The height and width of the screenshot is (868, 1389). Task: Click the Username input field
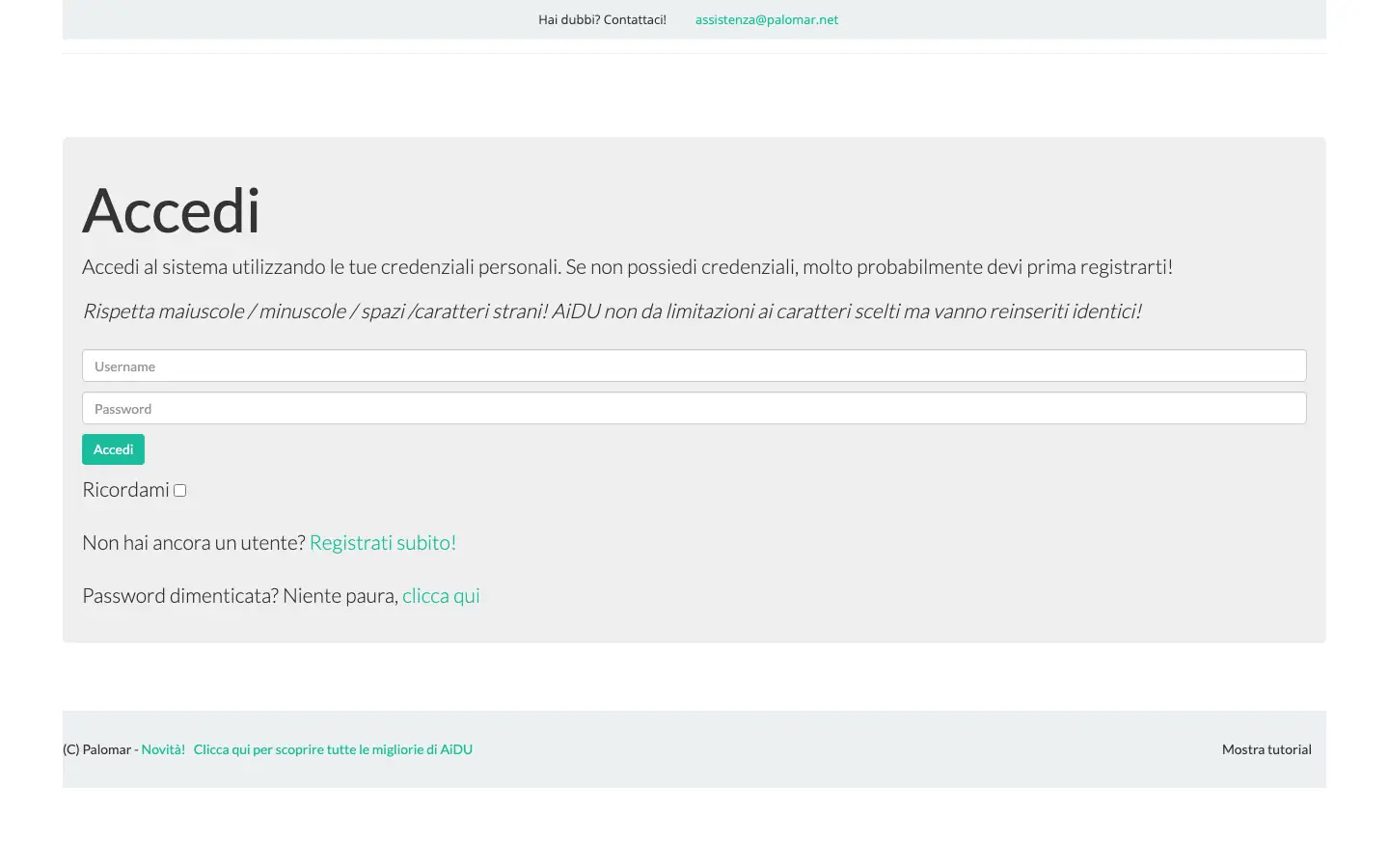(x=694, y=366)
